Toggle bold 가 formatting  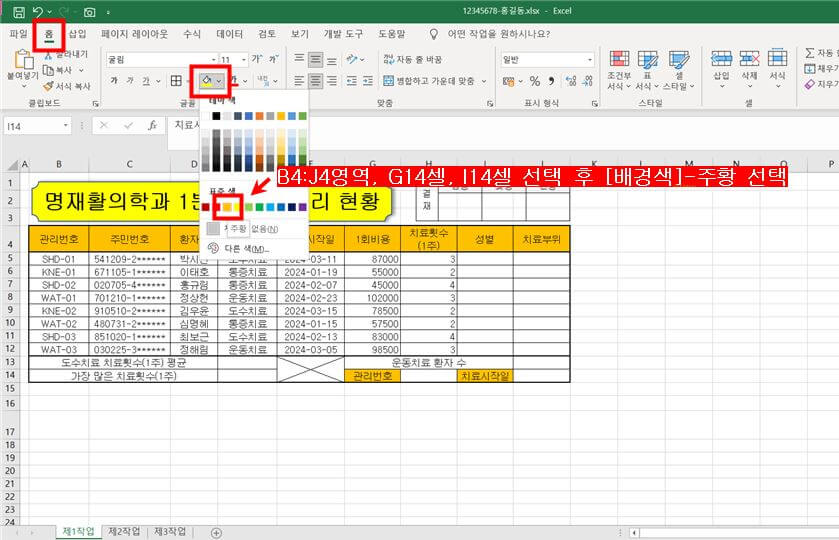pyautogui.click(x=113, y=81)
